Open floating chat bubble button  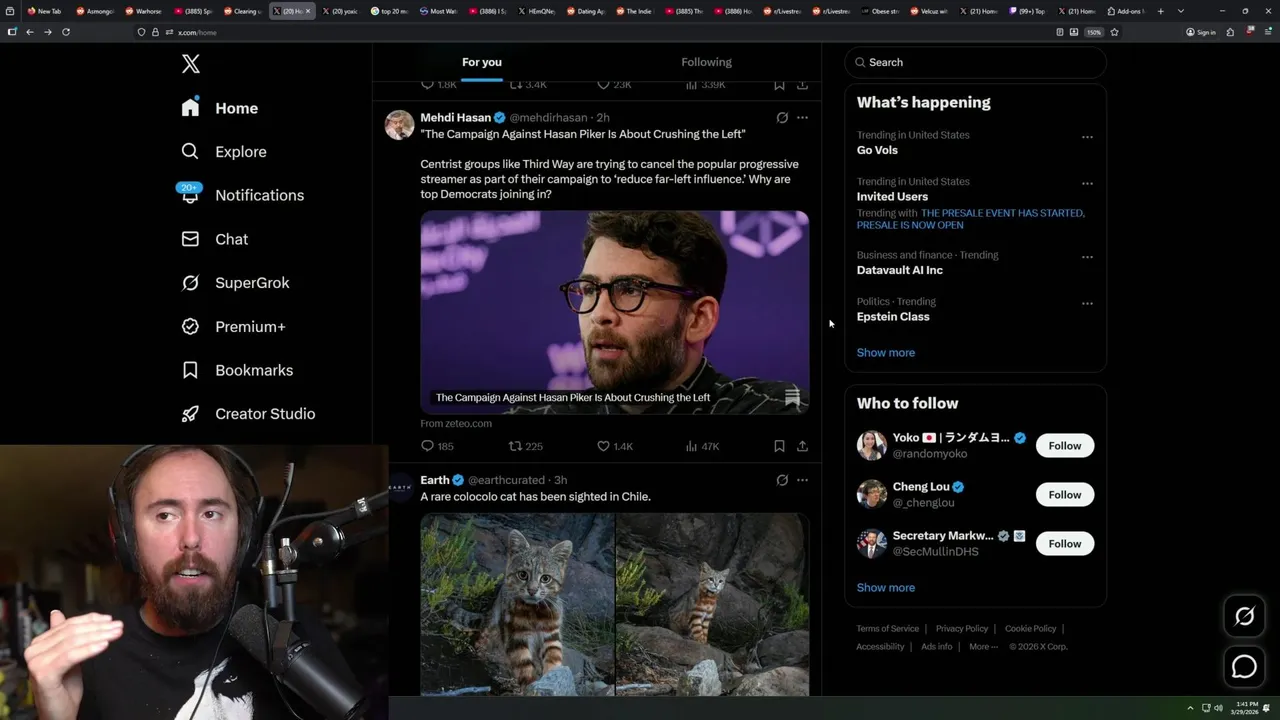tap(1244, 666)
